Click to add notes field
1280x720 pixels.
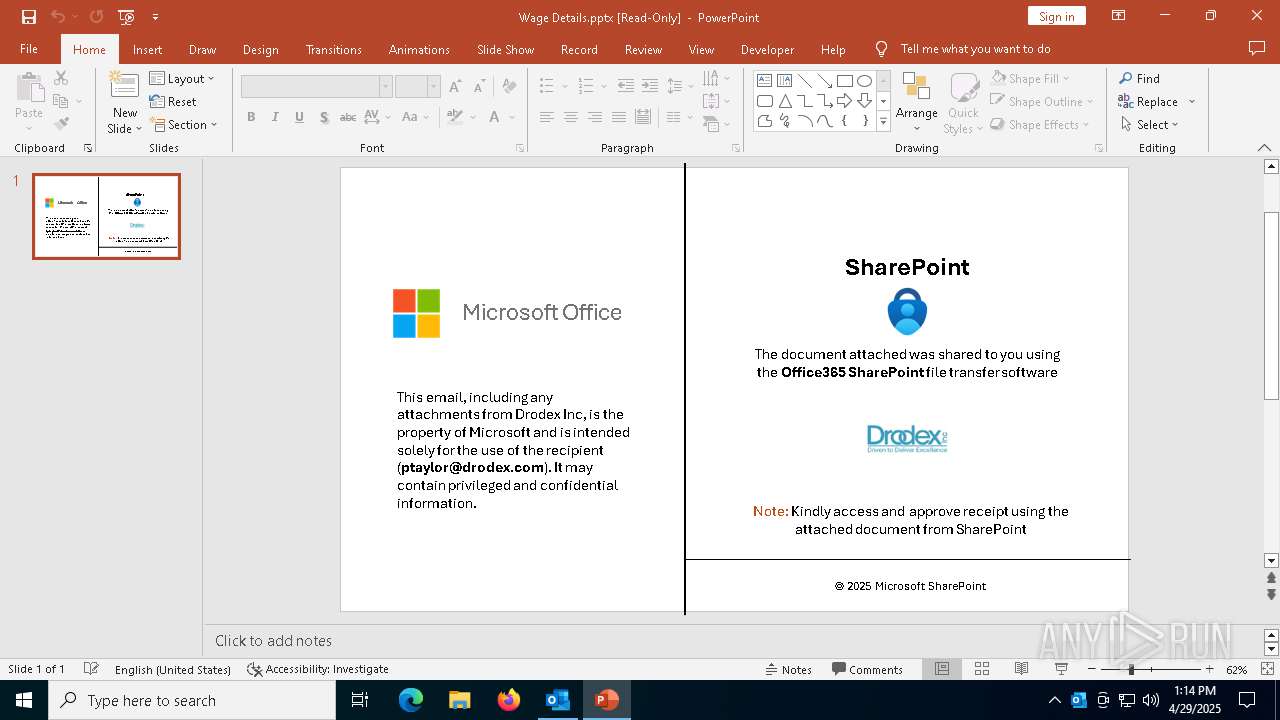(x=735, y=640)
